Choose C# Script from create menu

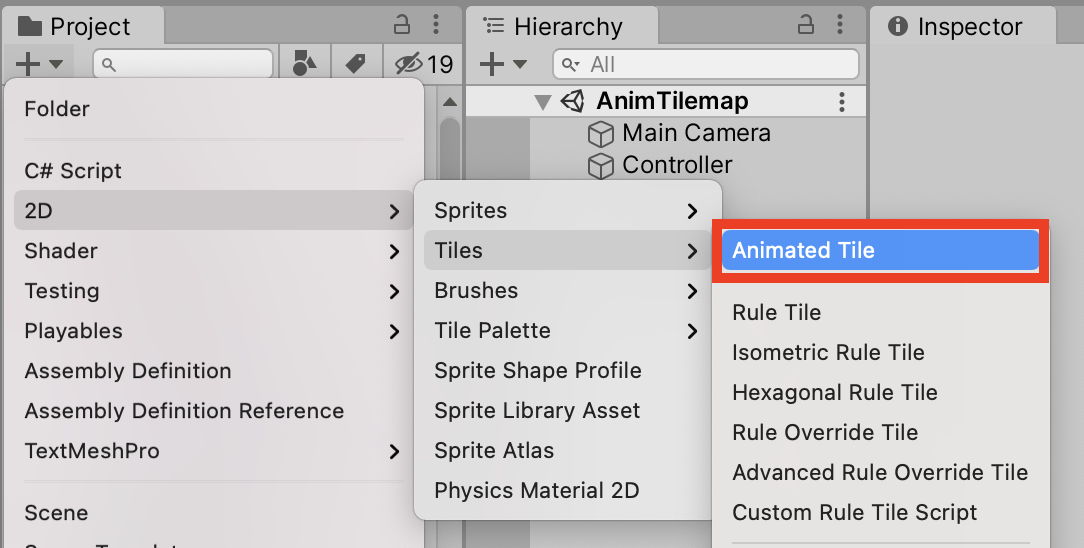coord(73,171)
